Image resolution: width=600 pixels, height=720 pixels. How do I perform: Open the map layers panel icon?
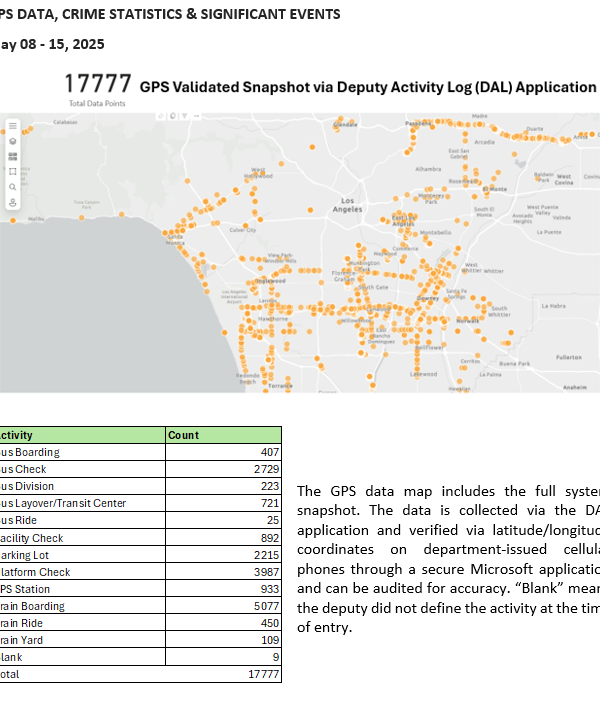pyautogui.click(x=13, y=142)
